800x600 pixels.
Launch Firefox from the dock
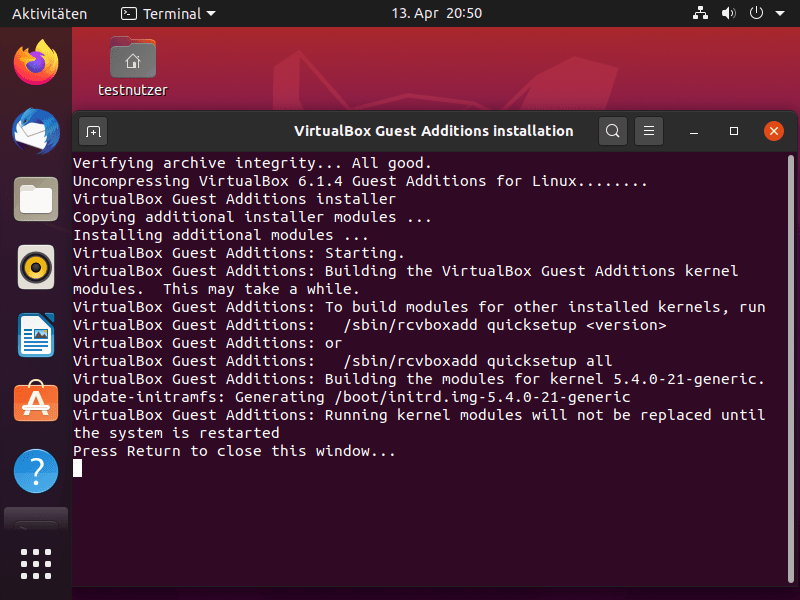[x=36, y=63]
